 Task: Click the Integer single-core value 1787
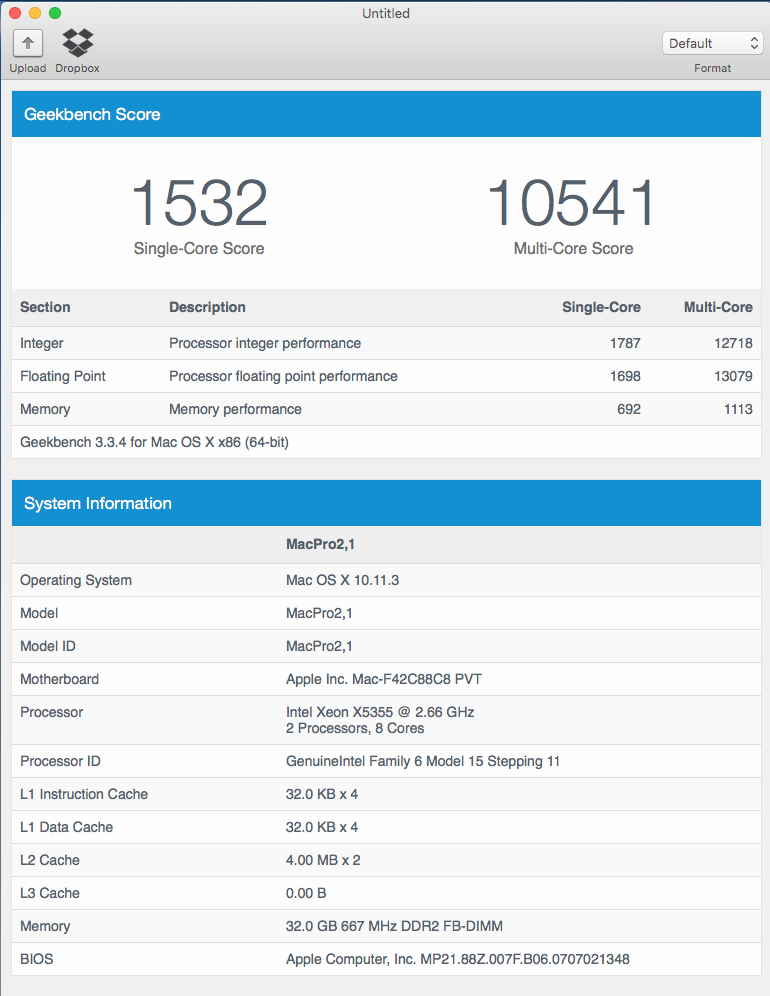625,344
